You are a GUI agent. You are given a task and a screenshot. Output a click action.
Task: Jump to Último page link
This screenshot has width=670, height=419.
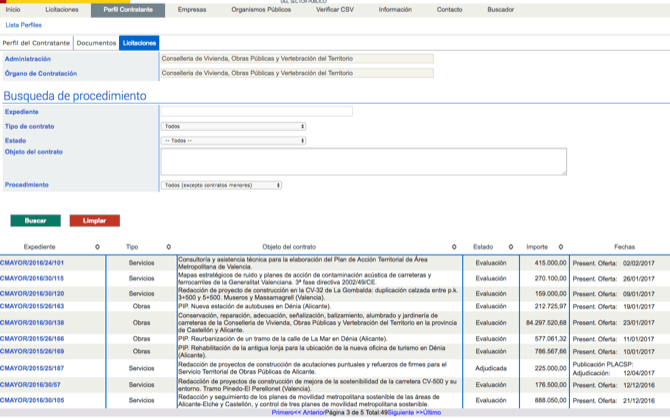[432, 413]
